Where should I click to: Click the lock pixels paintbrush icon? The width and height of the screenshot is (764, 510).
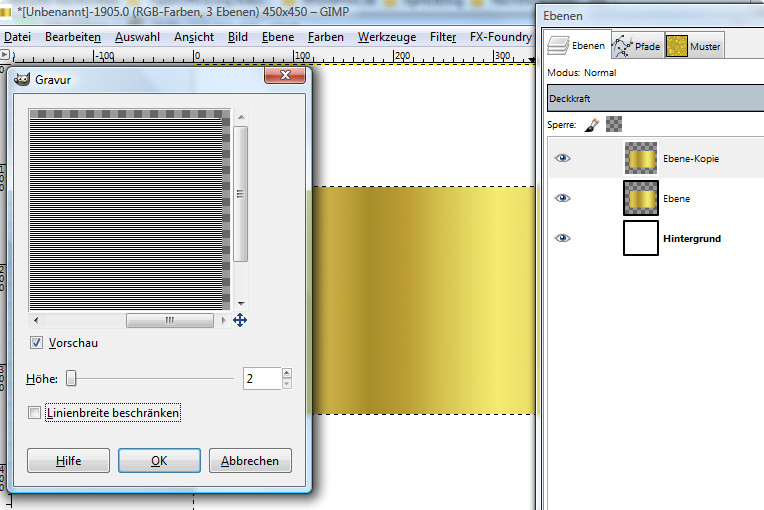click(592, 125)
